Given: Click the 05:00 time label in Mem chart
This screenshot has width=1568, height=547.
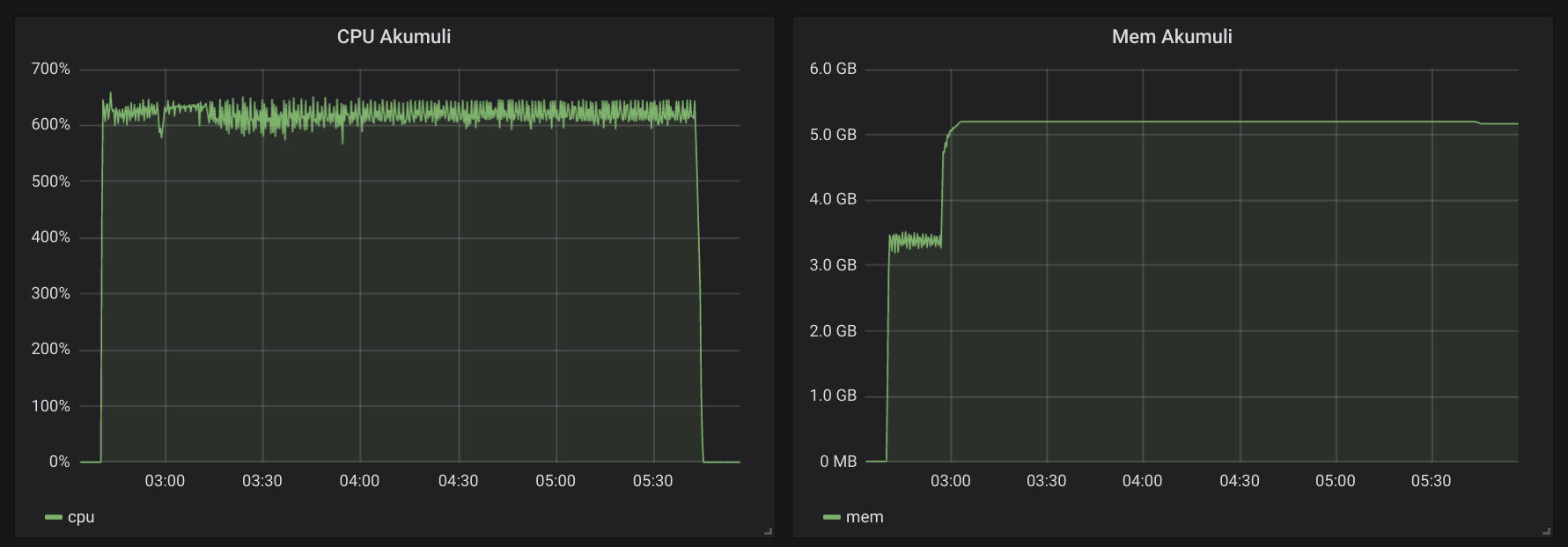Looking at the screenshot, I should click(x=1336, y=481).
